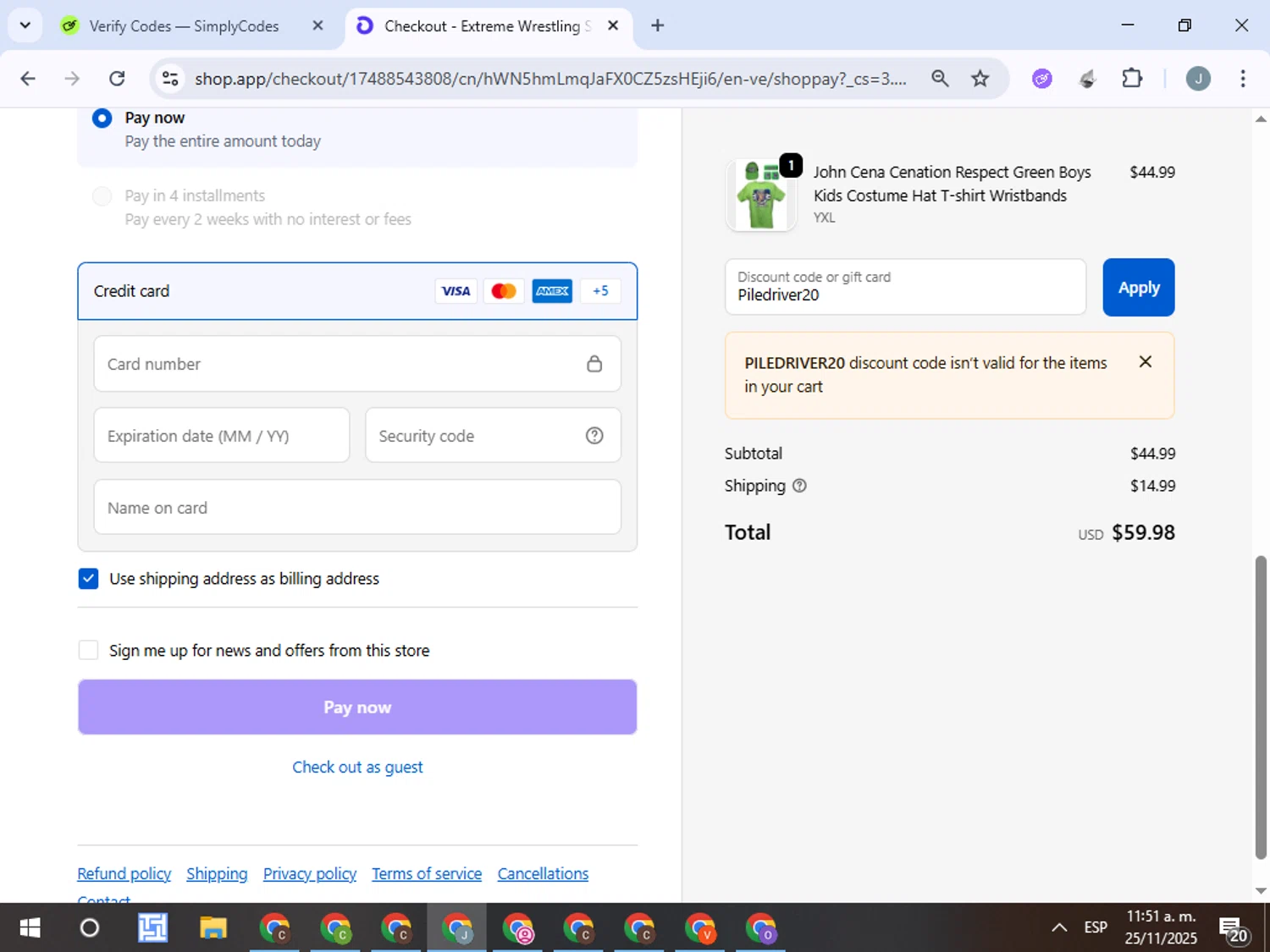Show the +5 more card types
This screenshot has height=952, width=1270.
tap(600, 291)
